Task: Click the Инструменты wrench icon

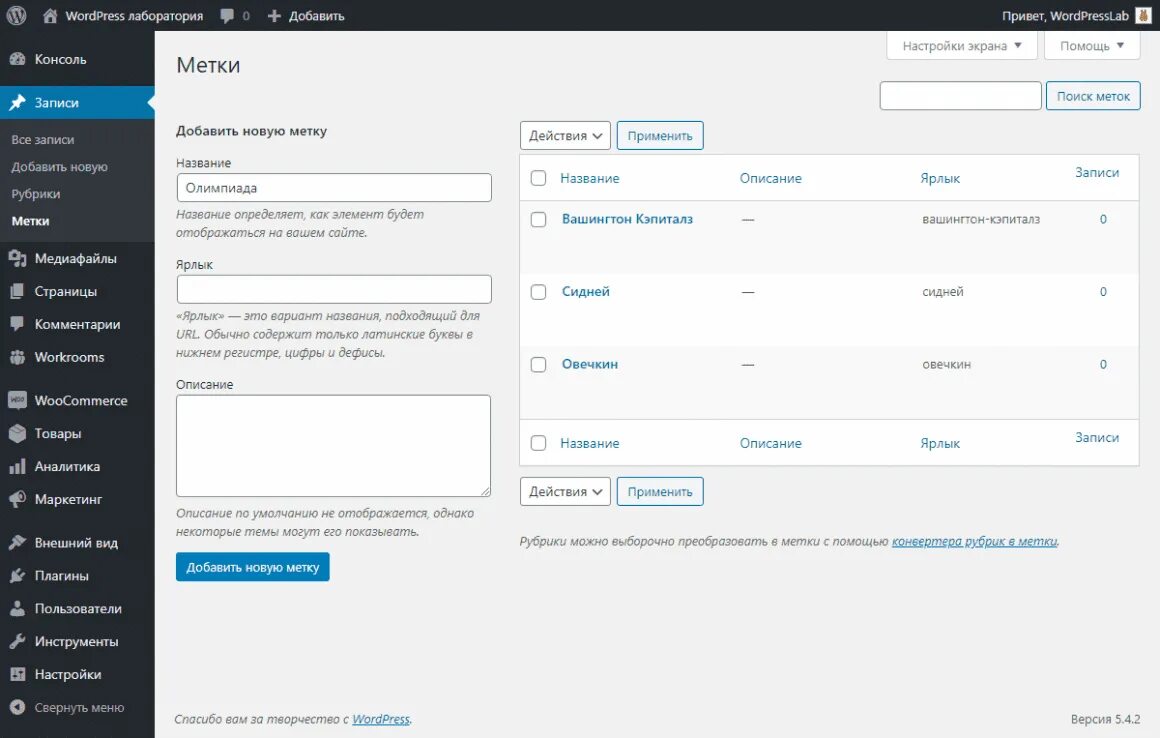Action: (x=17, y=641)
